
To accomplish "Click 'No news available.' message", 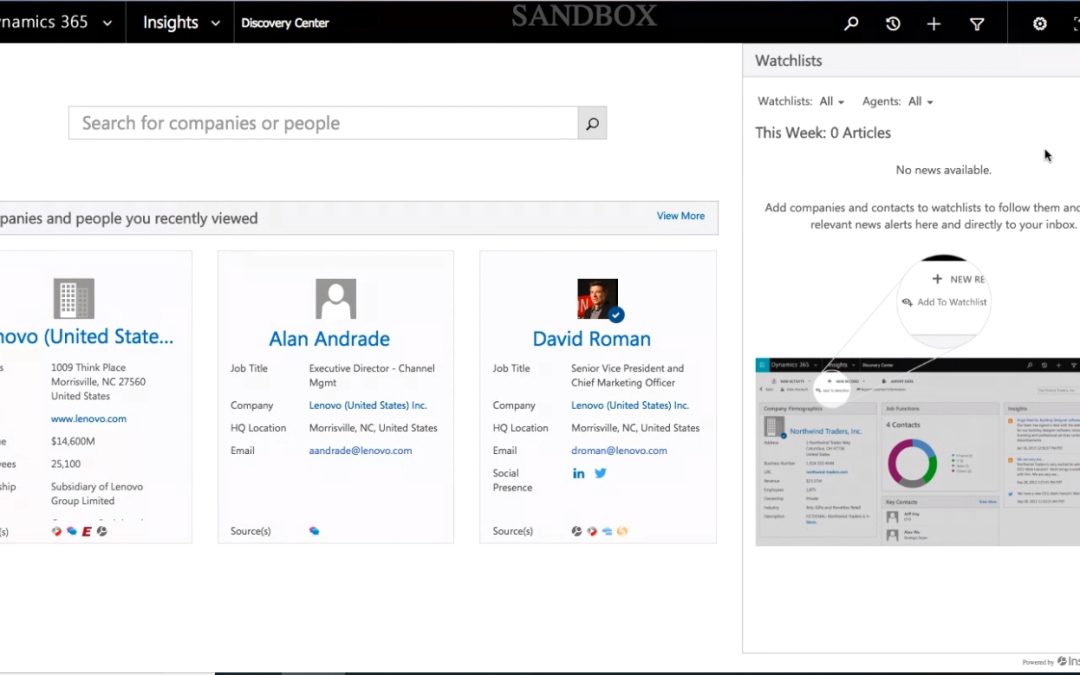I will 944,170.
